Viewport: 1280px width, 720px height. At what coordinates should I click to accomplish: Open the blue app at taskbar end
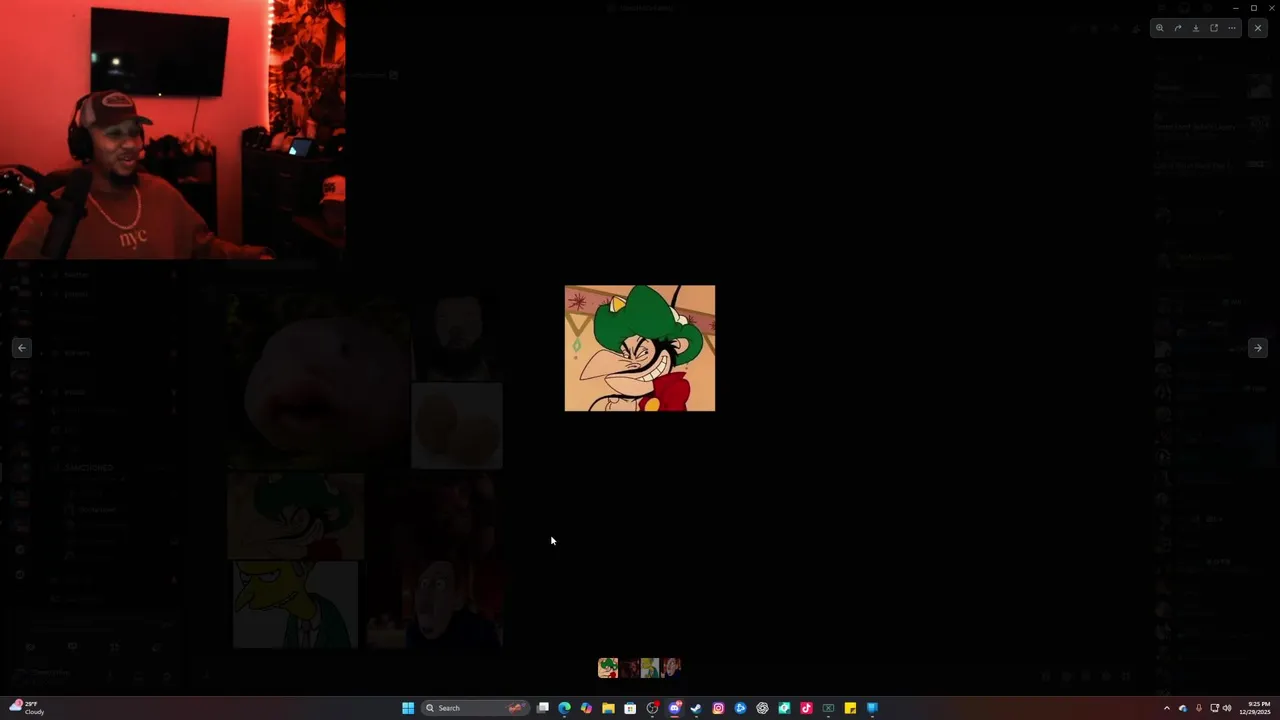coord(872,708)
